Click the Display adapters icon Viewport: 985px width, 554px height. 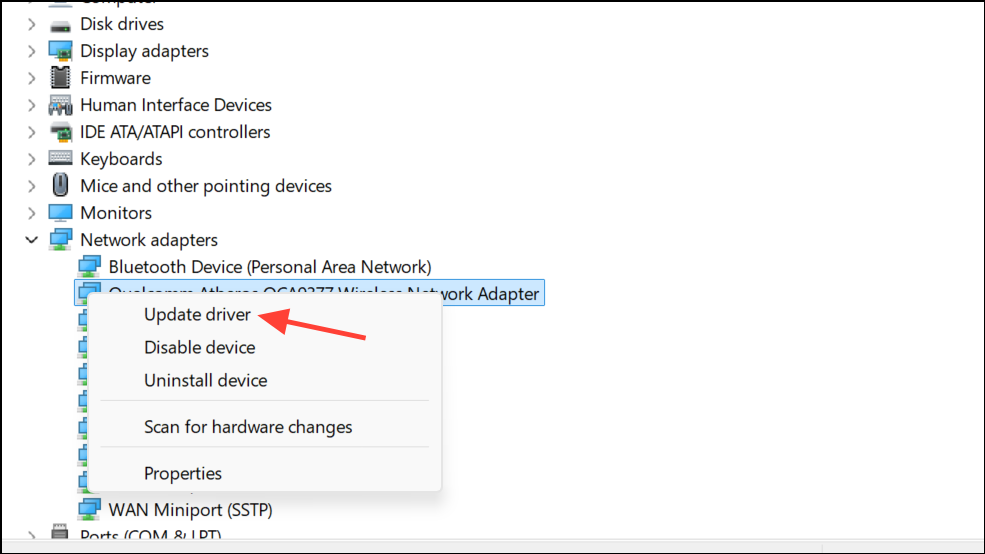[x=61, y=51]
